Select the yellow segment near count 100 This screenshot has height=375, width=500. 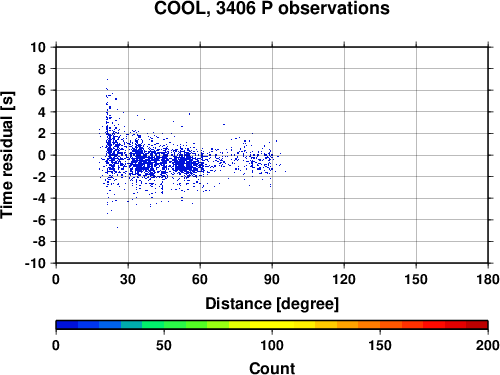click(272, 325)
